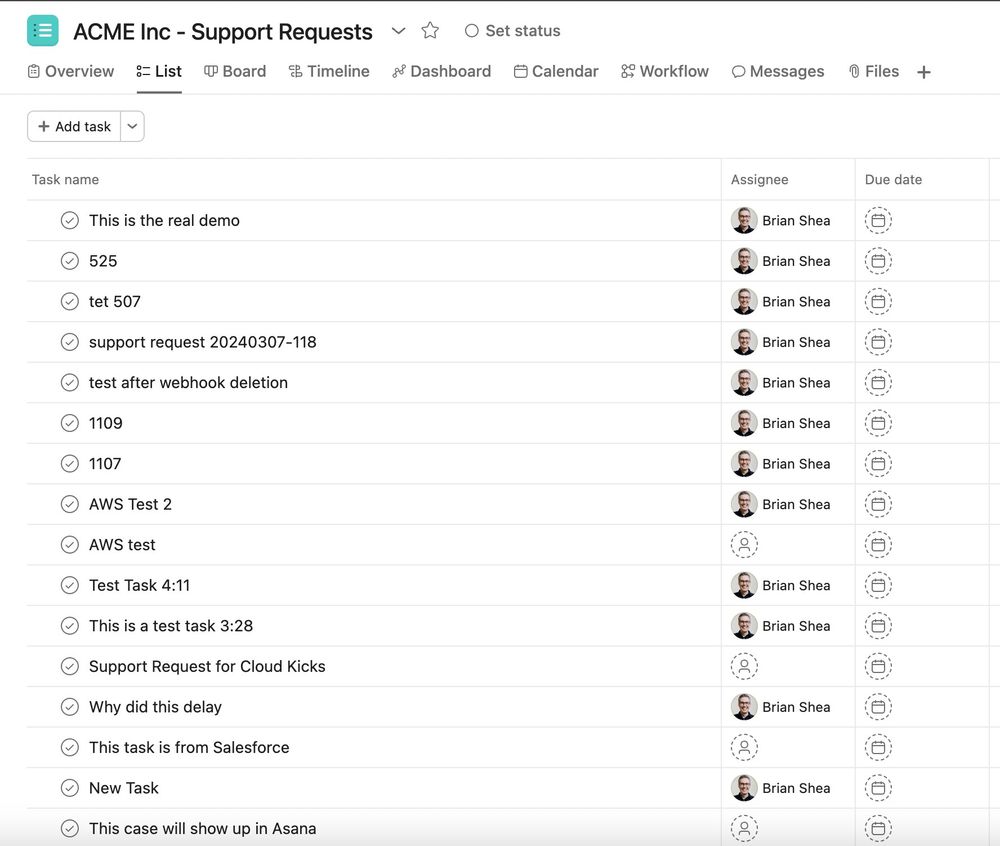Assign 'This case will show up in Asana'

[x=744, y=829]
